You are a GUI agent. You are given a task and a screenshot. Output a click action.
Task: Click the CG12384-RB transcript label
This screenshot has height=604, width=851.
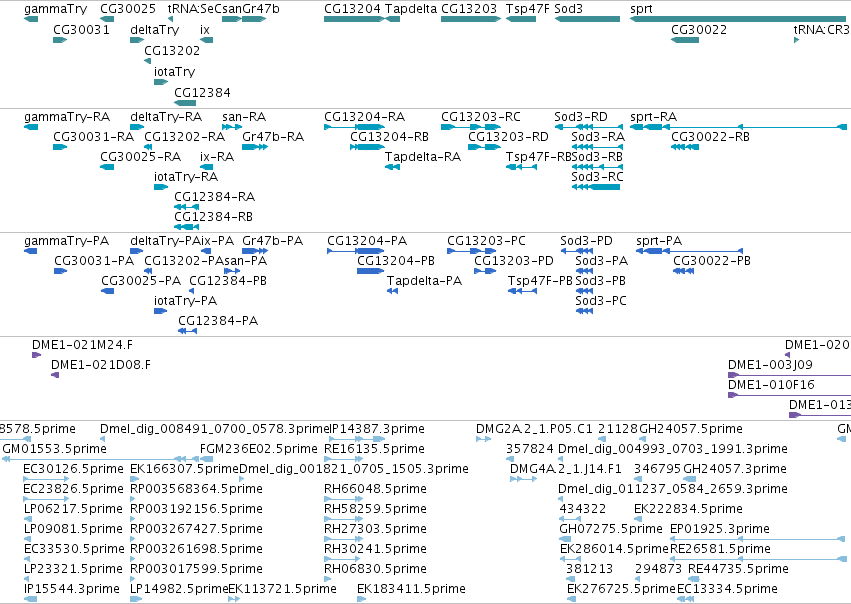pos(213,217)
